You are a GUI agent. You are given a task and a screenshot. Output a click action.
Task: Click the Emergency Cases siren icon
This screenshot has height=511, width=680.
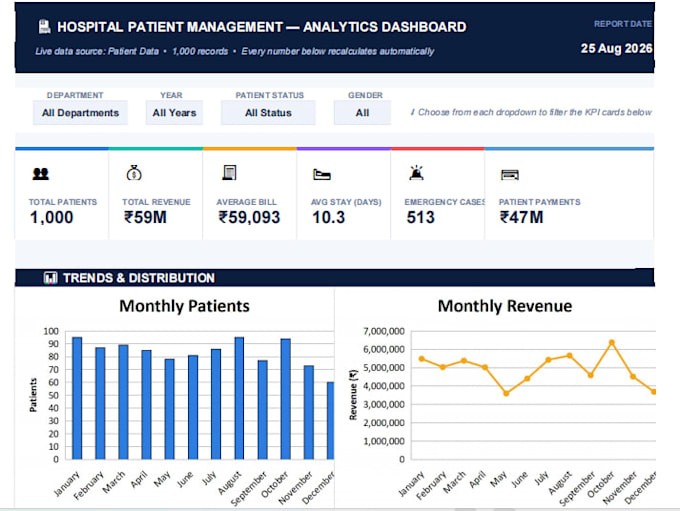pyautogui.click(x=416, y=173)
